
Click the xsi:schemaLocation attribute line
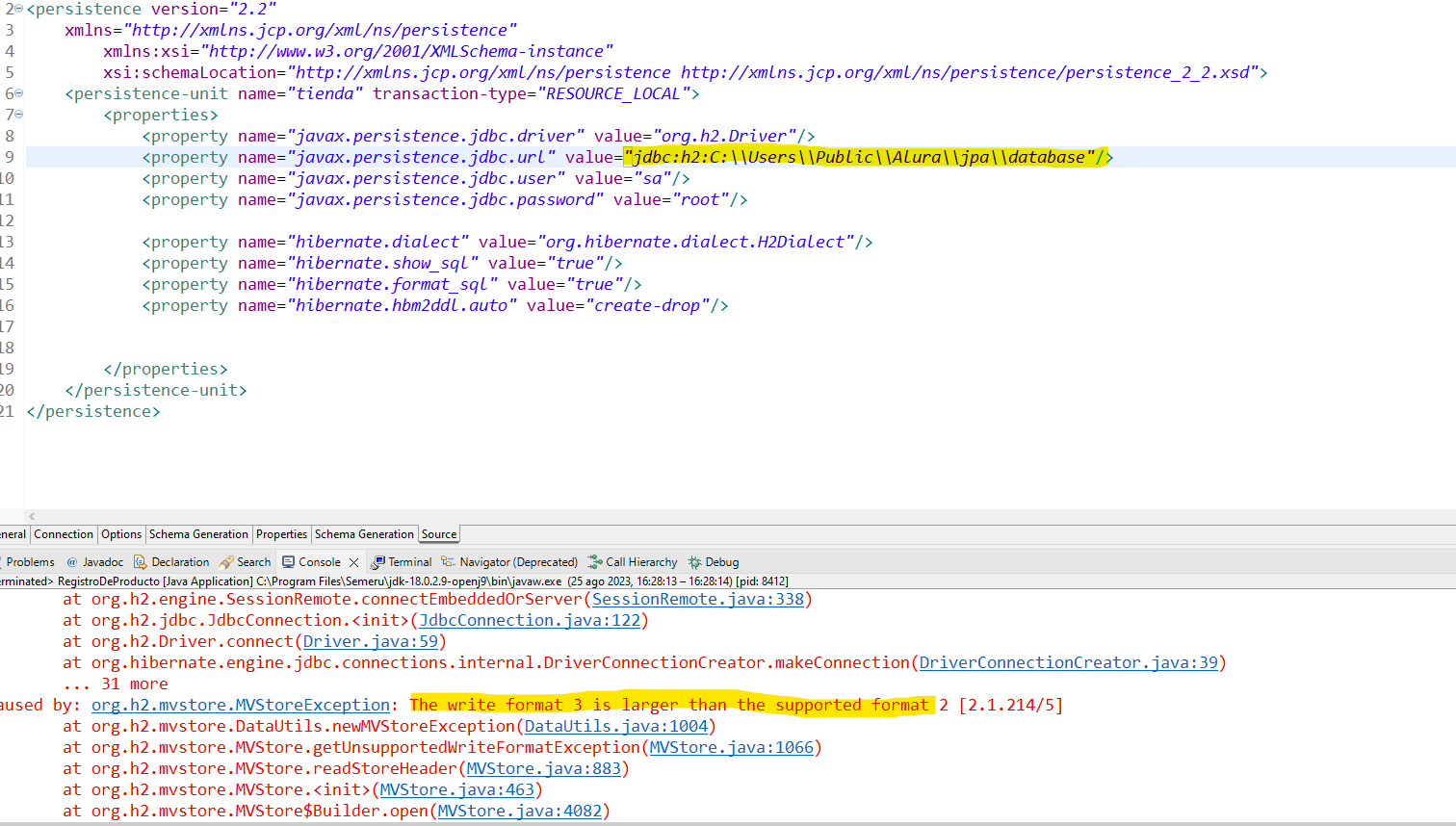click(686, 72)
